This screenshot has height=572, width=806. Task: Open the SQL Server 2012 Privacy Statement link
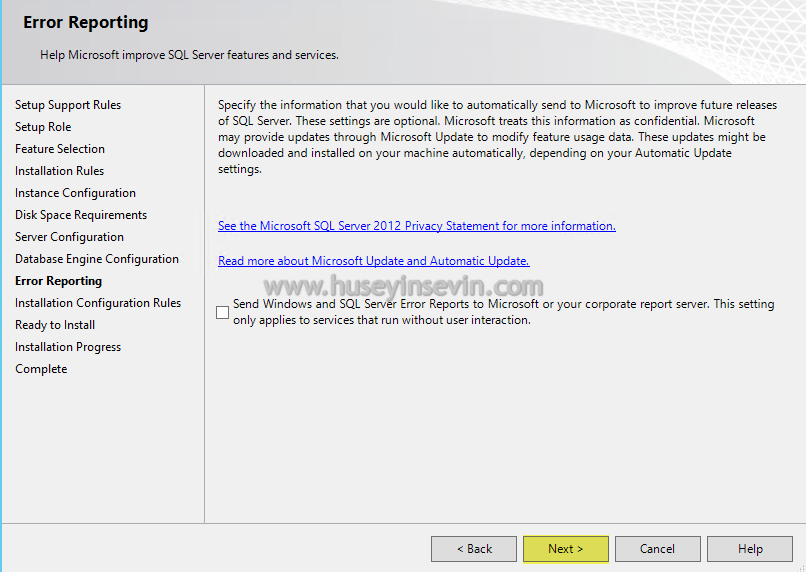(417, 226)
